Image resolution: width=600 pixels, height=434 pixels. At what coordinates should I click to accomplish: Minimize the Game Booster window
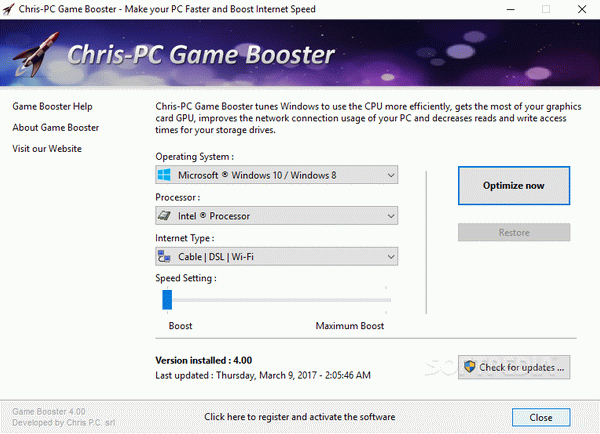pyautogui.click(x=510, y=9)
